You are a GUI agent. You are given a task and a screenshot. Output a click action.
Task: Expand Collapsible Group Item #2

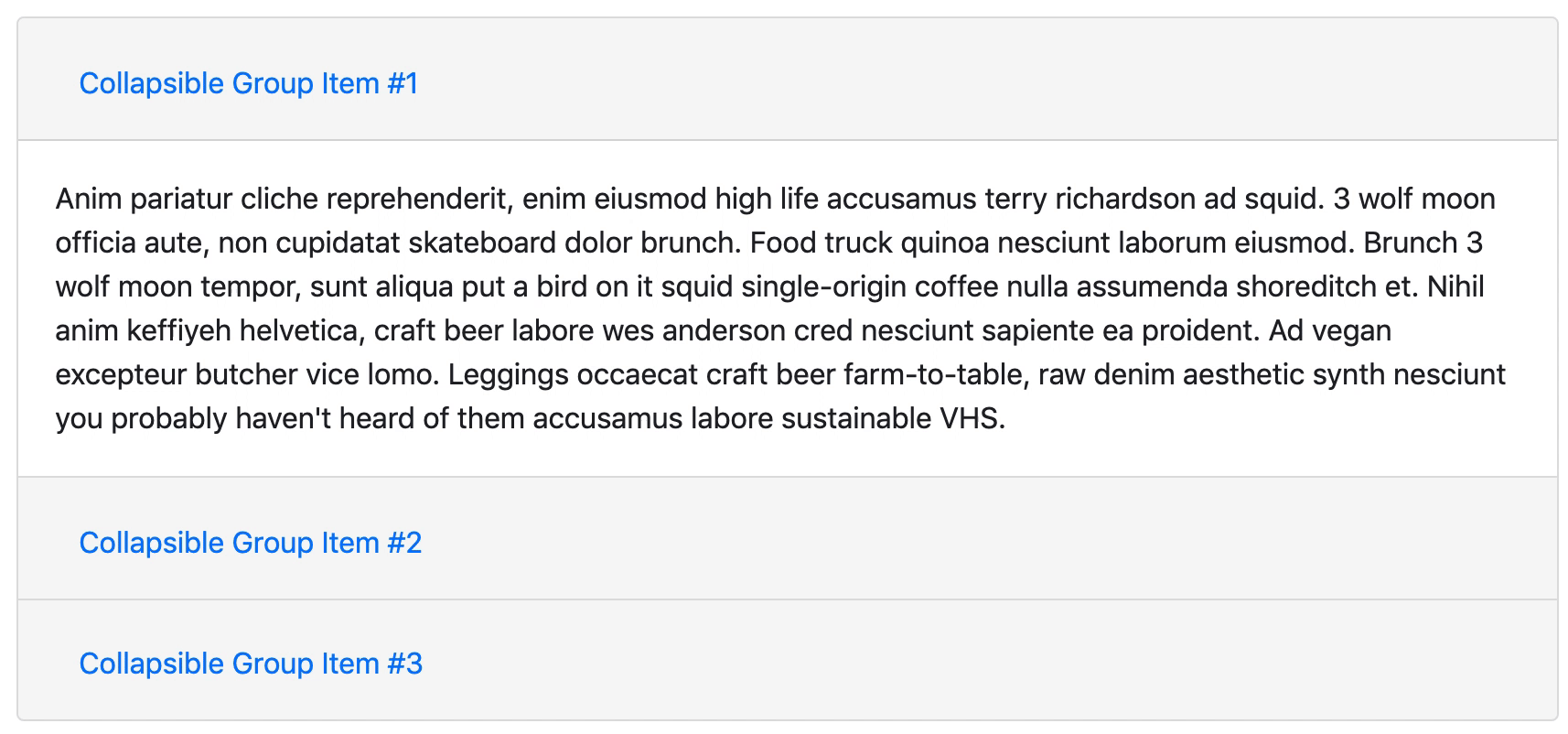coord(250,543)
